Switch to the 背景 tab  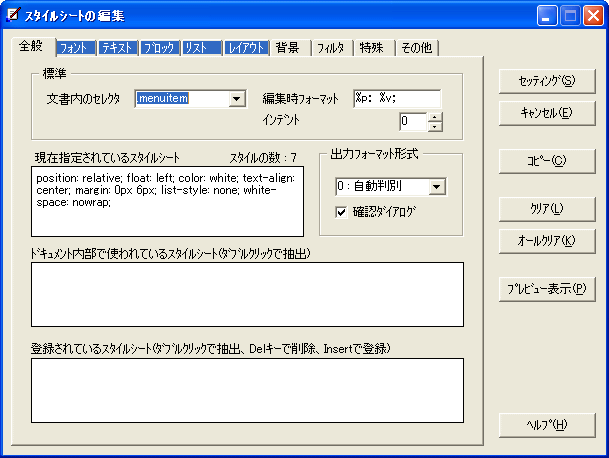pos(290,48)
